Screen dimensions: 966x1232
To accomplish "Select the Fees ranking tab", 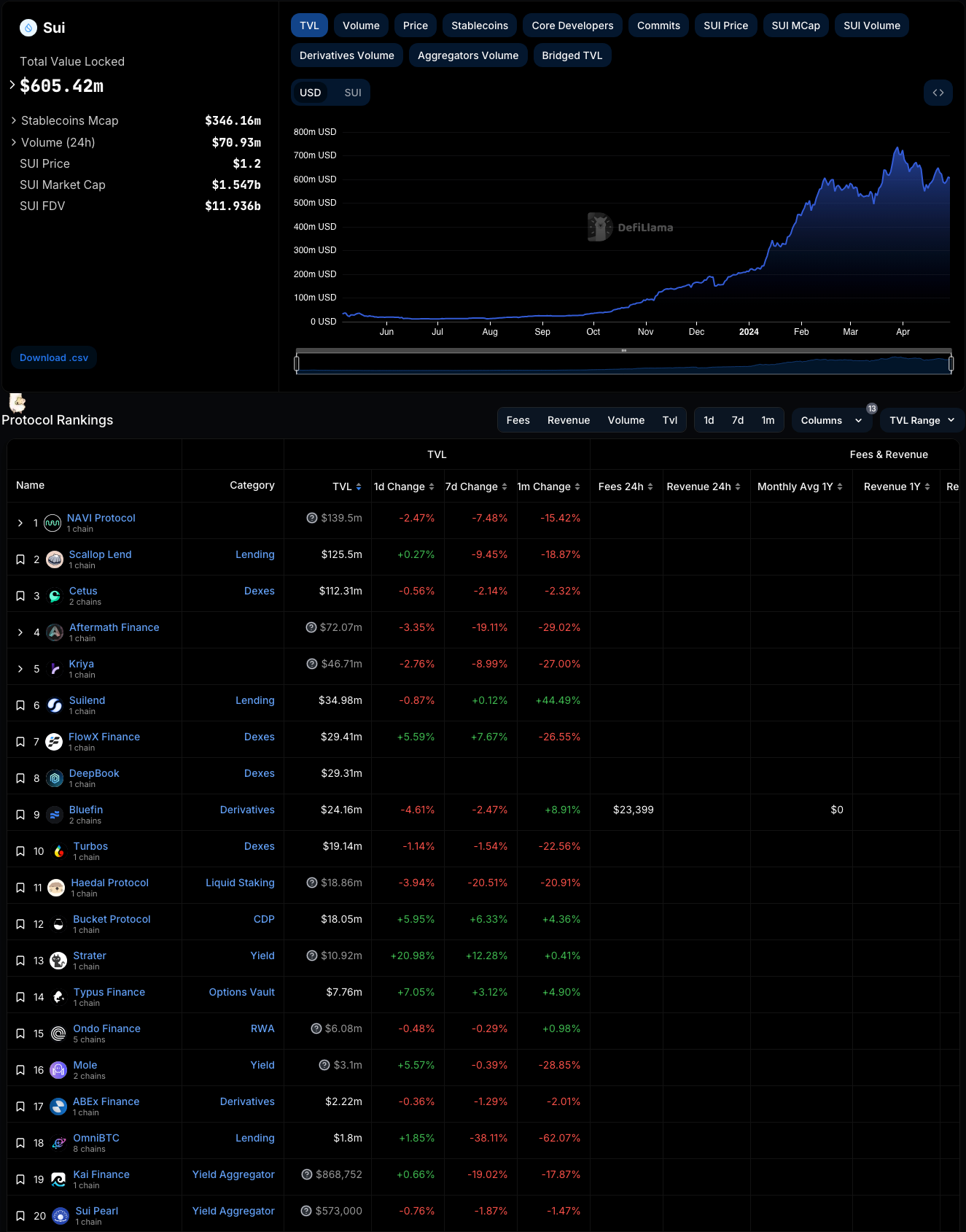I will pos(518,420).
